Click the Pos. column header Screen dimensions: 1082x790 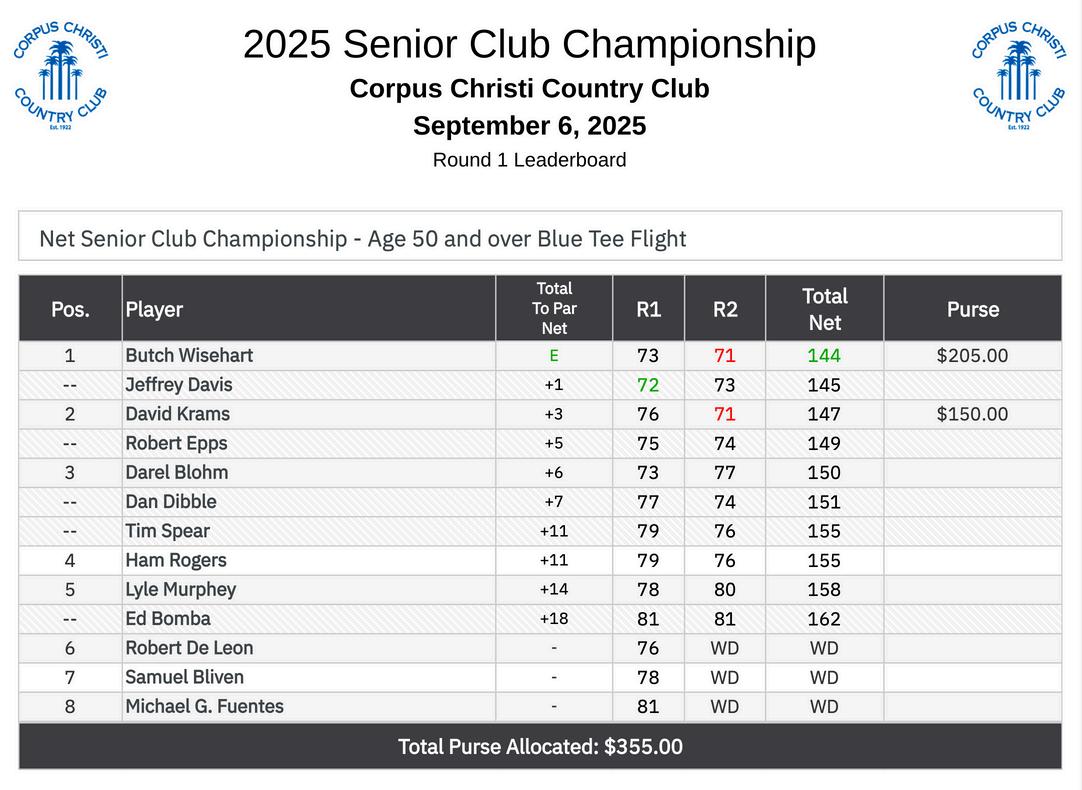click(70, 309)
